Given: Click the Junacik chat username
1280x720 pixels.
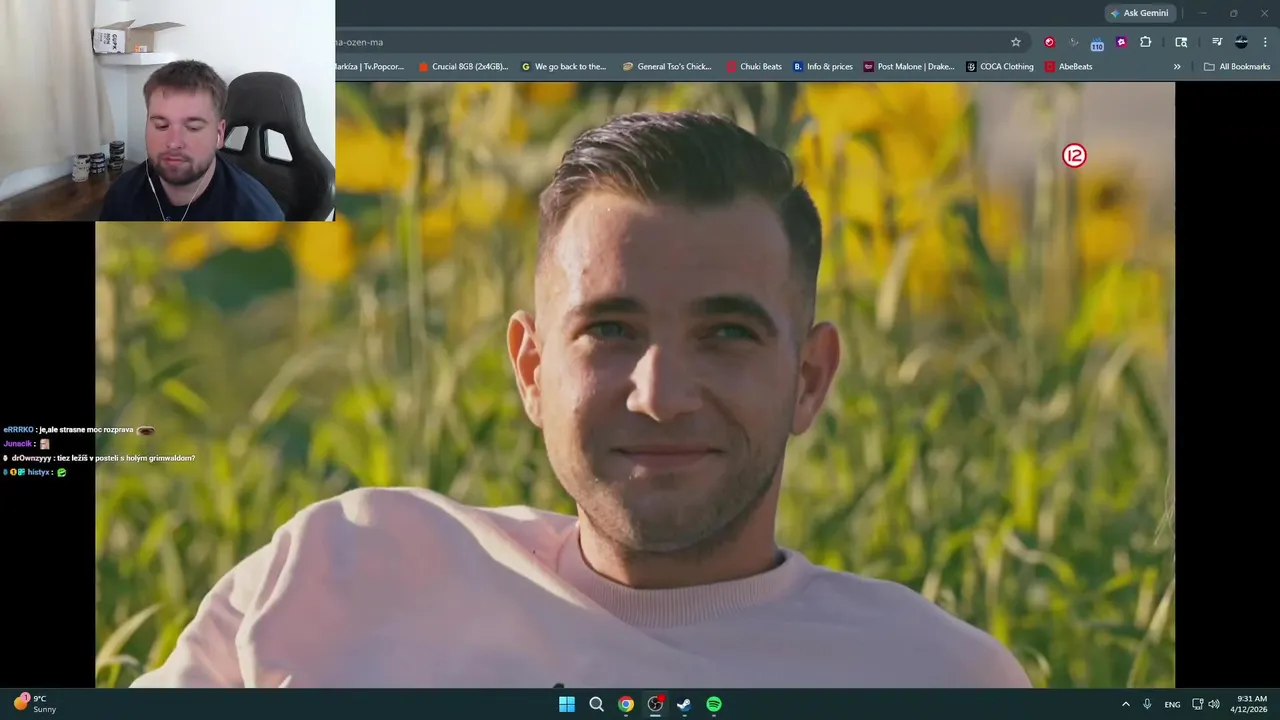Looking at the screenshot, I should pyautogui.click(x=17, y=444).
